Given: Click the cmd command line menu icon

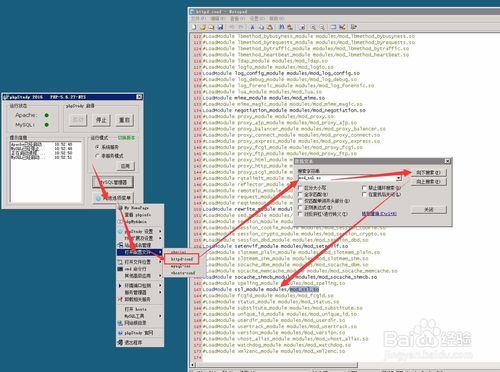Looking at the screenshot, I should pos(120,269).
